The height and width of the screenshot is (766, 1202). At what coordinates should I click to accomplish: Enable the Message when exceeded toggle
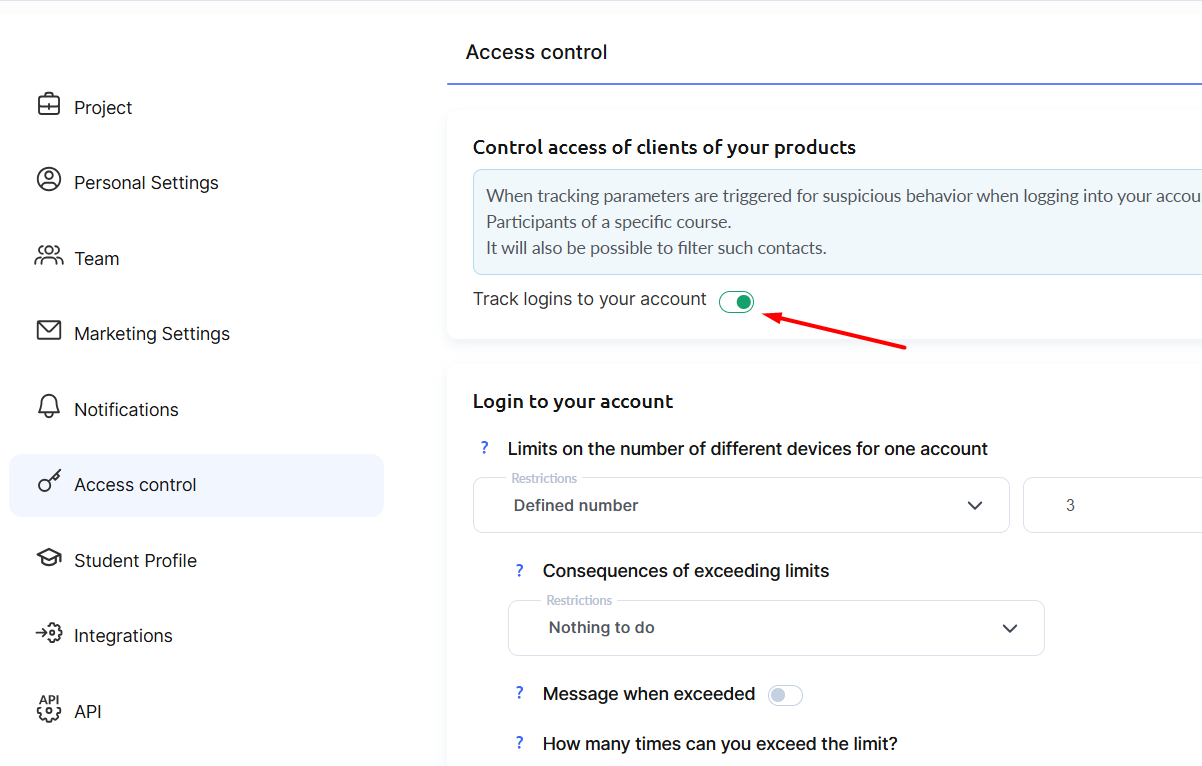coord(785,695)
